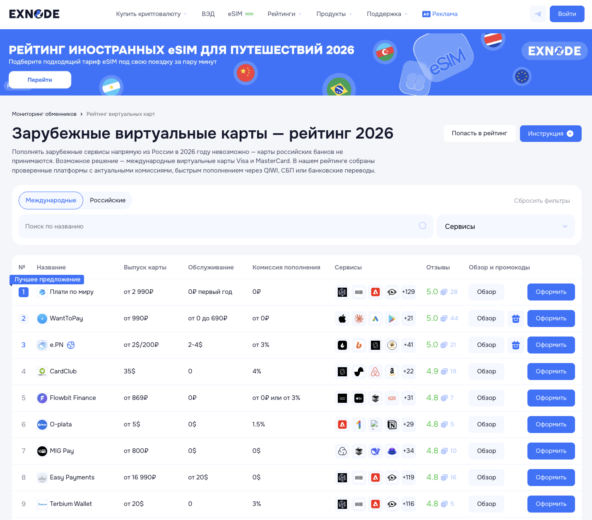This screenshot has width=592, height=520.
Task: Open the eSIM menu item
Action: tap(240, 14)
